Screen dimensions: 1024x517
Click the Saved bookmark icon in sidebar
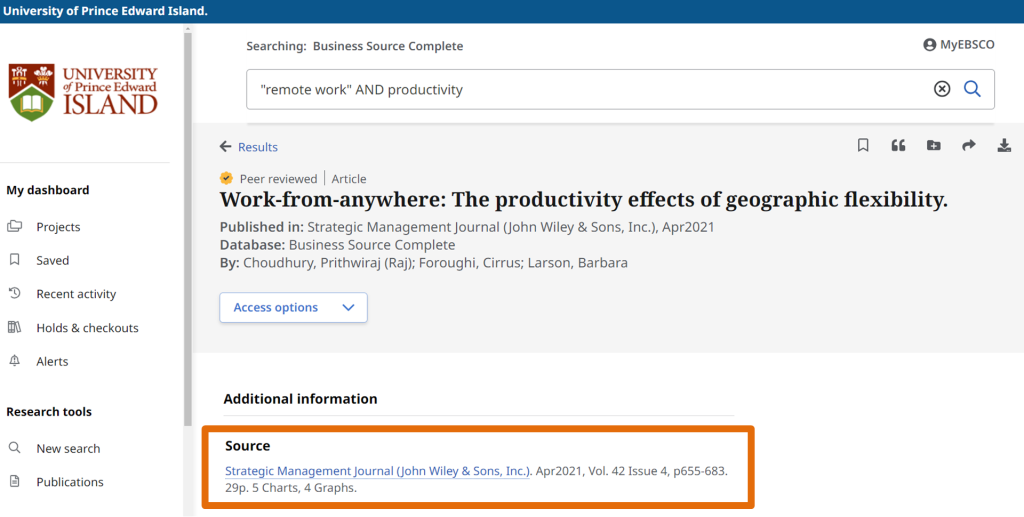[x=14, y=260]
